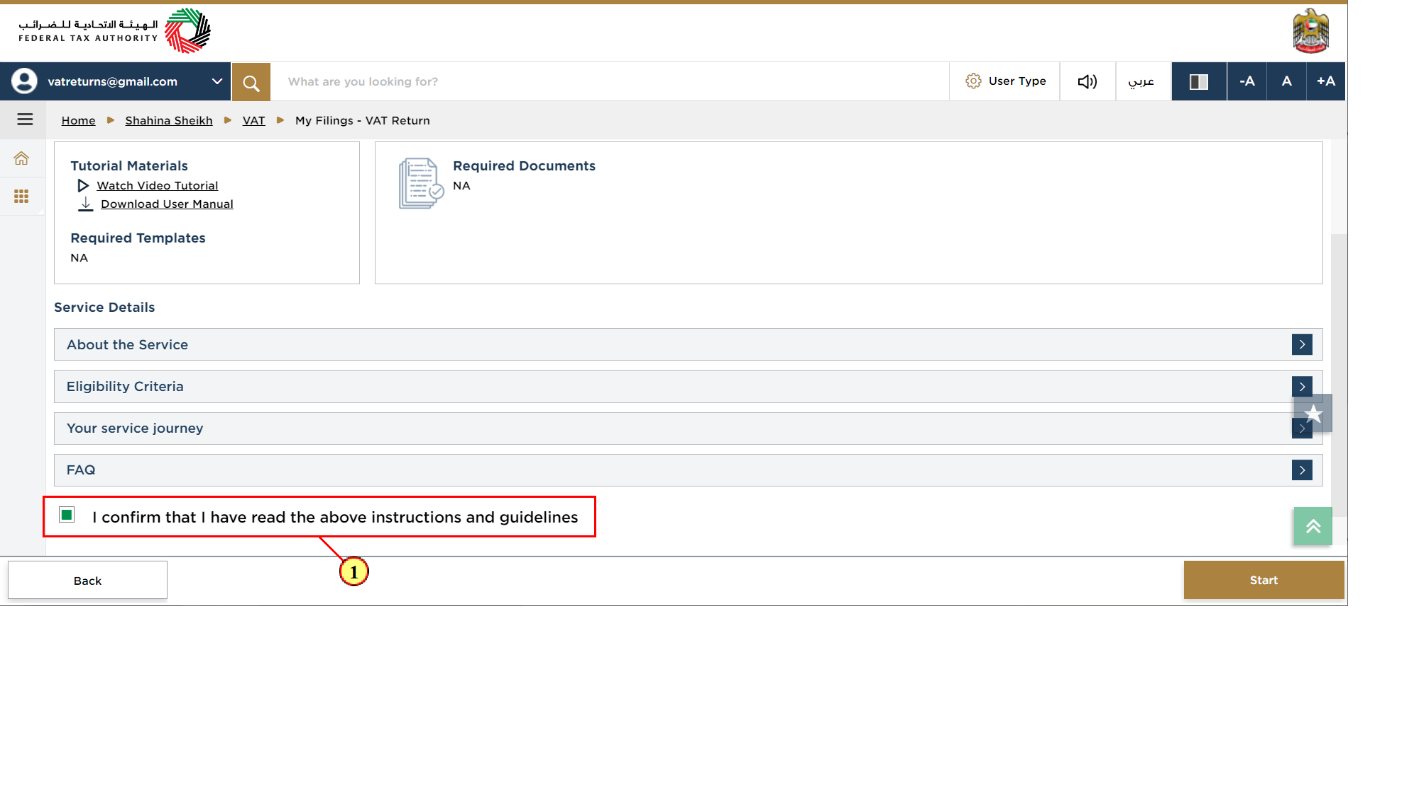
Task: Click the video play icon beside tutorial
Action: [x=83, y=185]
